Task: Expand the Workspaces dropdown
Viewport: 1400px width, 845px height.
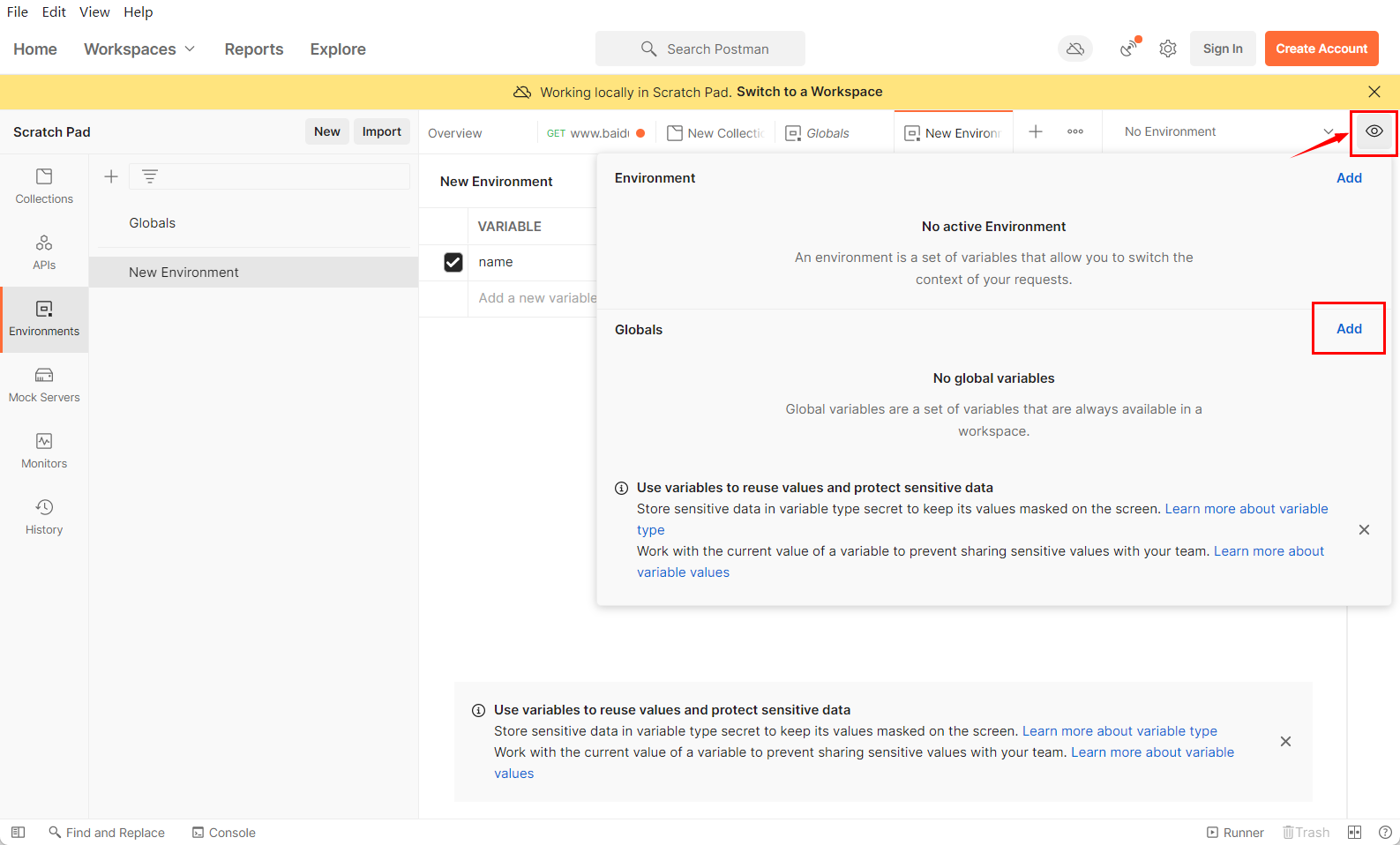Action: tap(139, 49)
